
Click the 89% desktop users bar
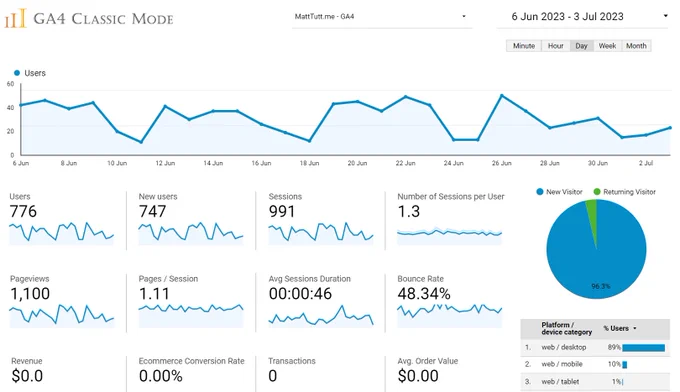tap(644, 347)
